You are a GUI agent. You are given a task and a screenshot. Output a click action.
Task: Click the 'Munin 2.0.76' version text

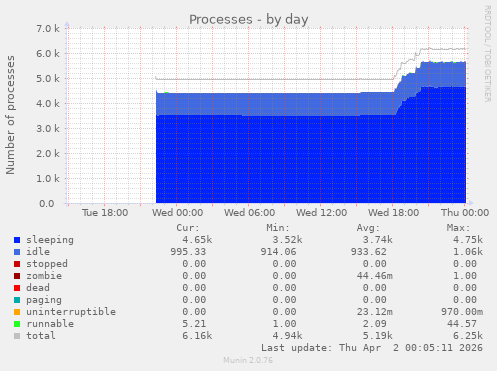pos(248,360)
